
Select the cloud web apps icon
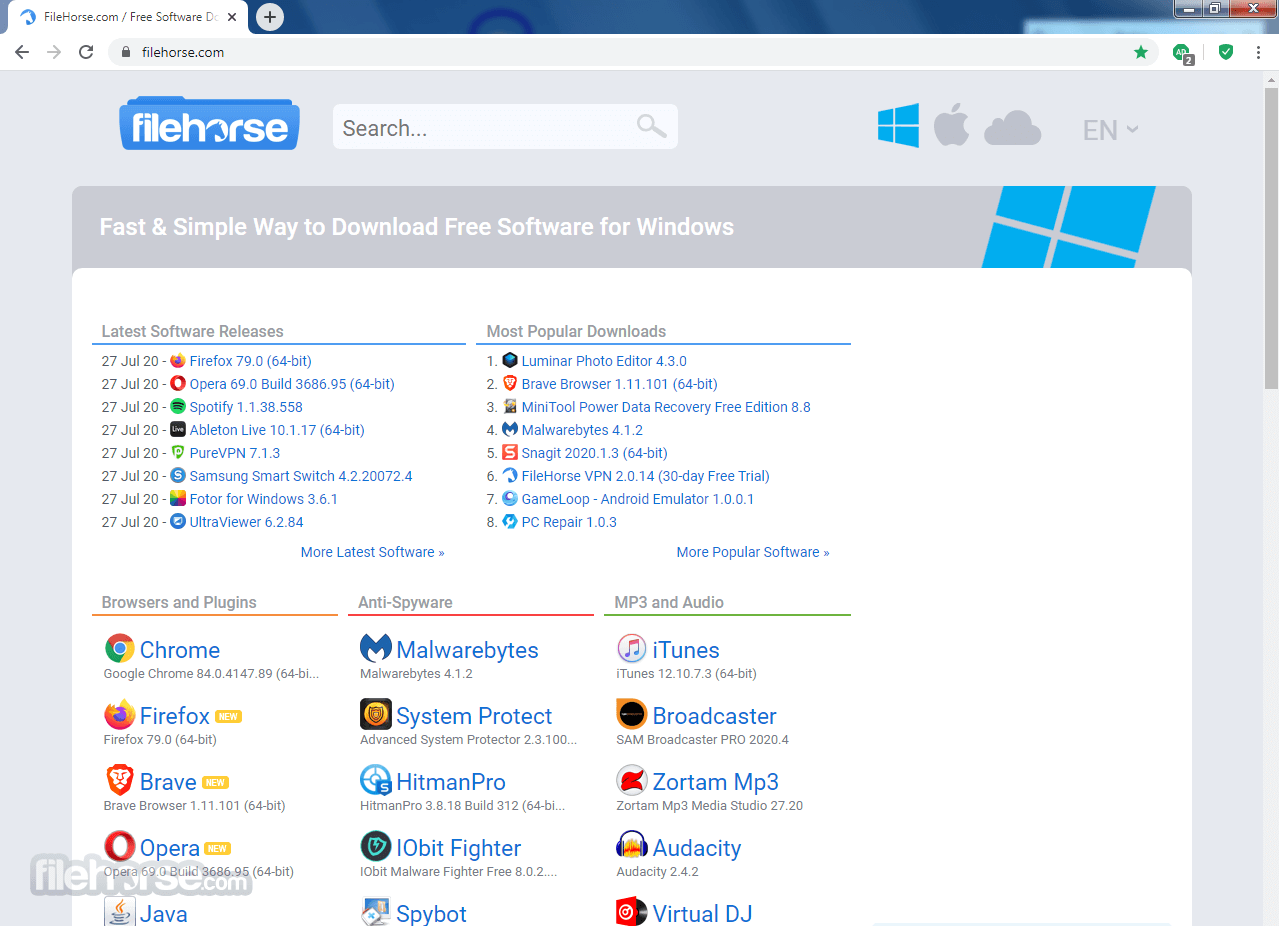click(x=1012, y=129)
